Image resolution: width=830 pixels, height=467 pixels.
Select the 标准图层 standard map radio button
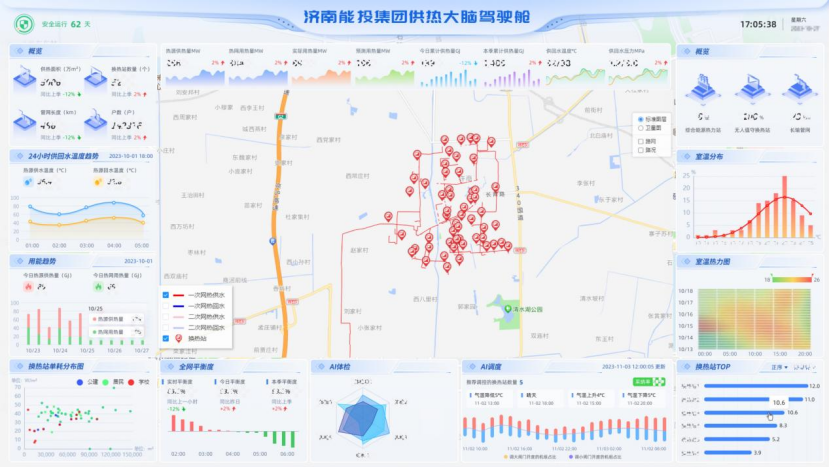[x=641, y=119]
